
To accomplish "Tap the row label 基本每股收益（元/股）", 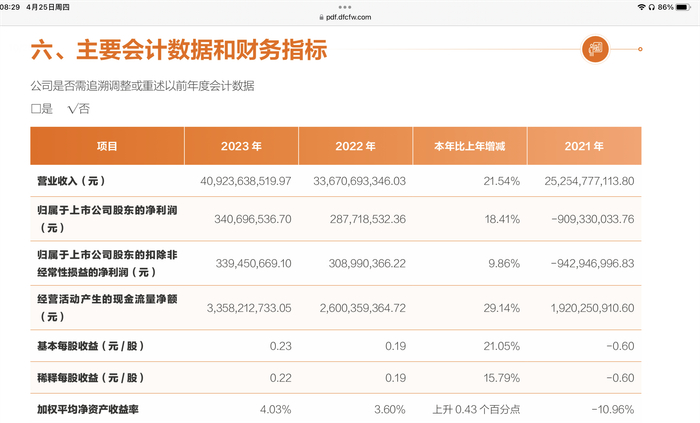I will click(x=91, y=346).
